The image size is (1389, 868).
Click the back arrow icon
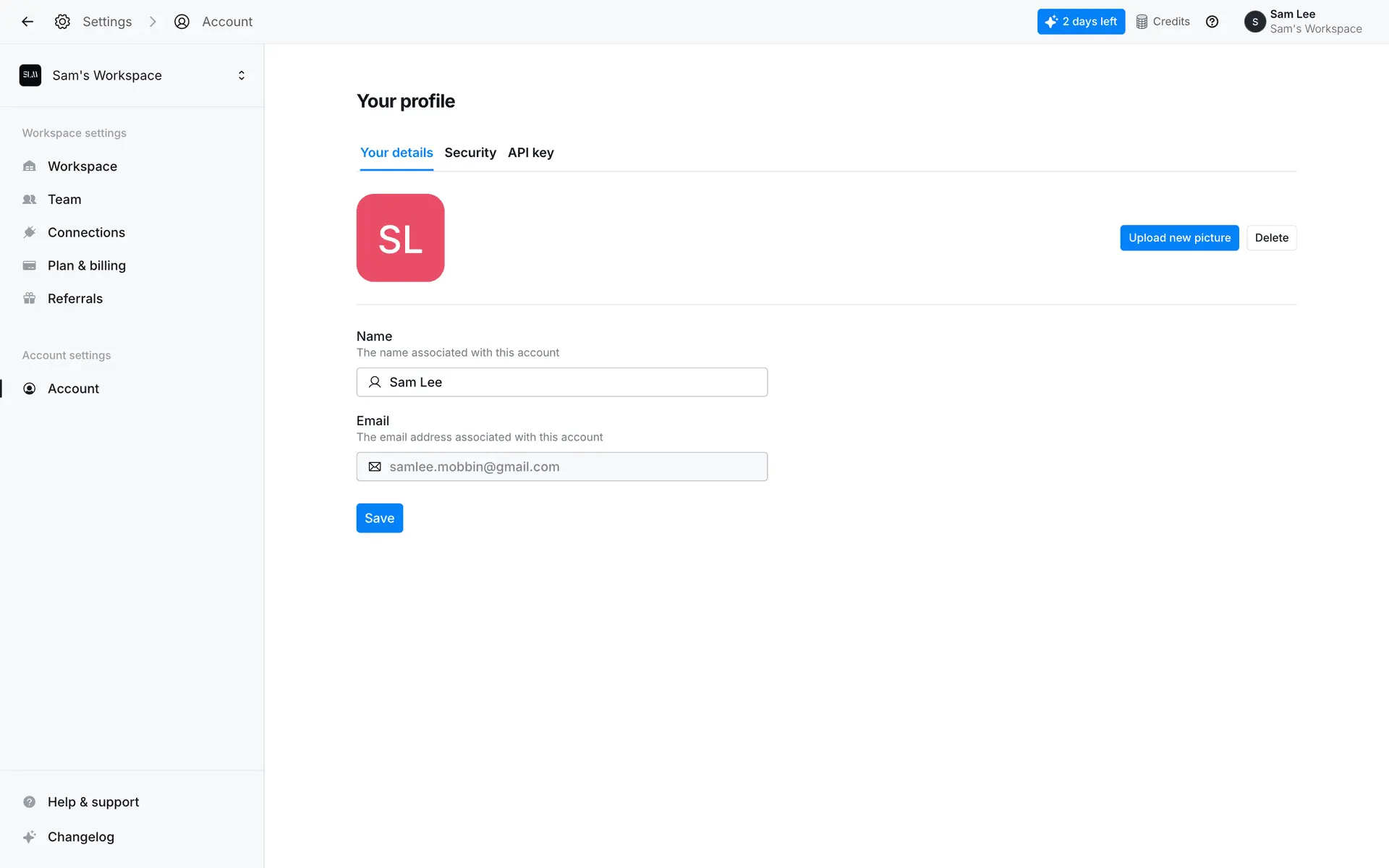pos(27,22)
